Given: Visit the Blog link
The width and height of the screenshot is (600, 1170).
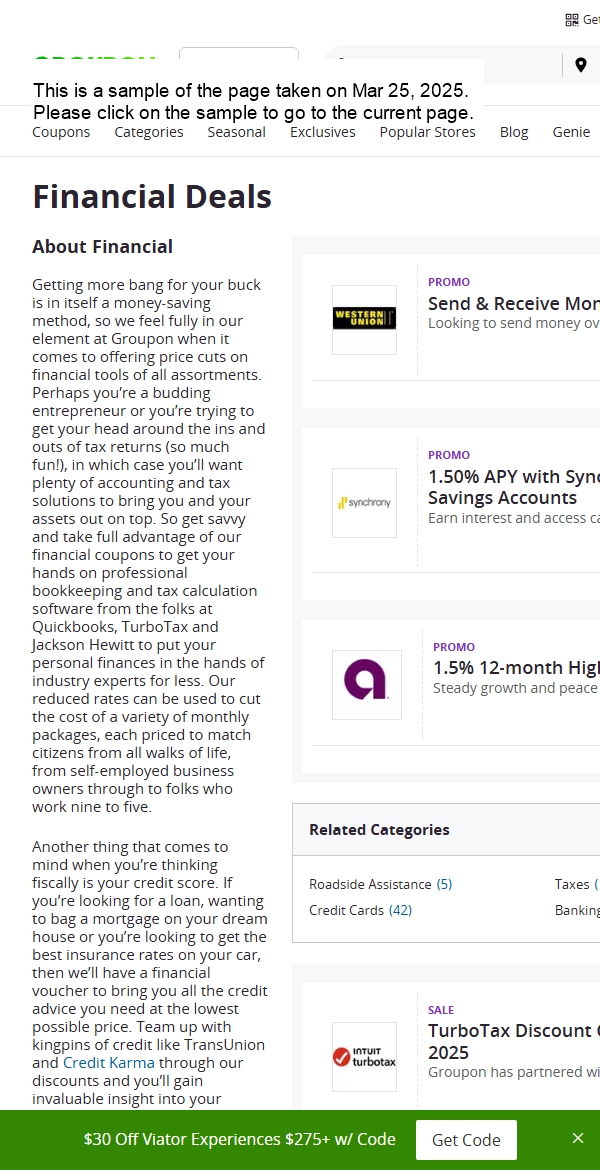Looking at the screenshot, I should pyautogui.click(x=514, y=132).
